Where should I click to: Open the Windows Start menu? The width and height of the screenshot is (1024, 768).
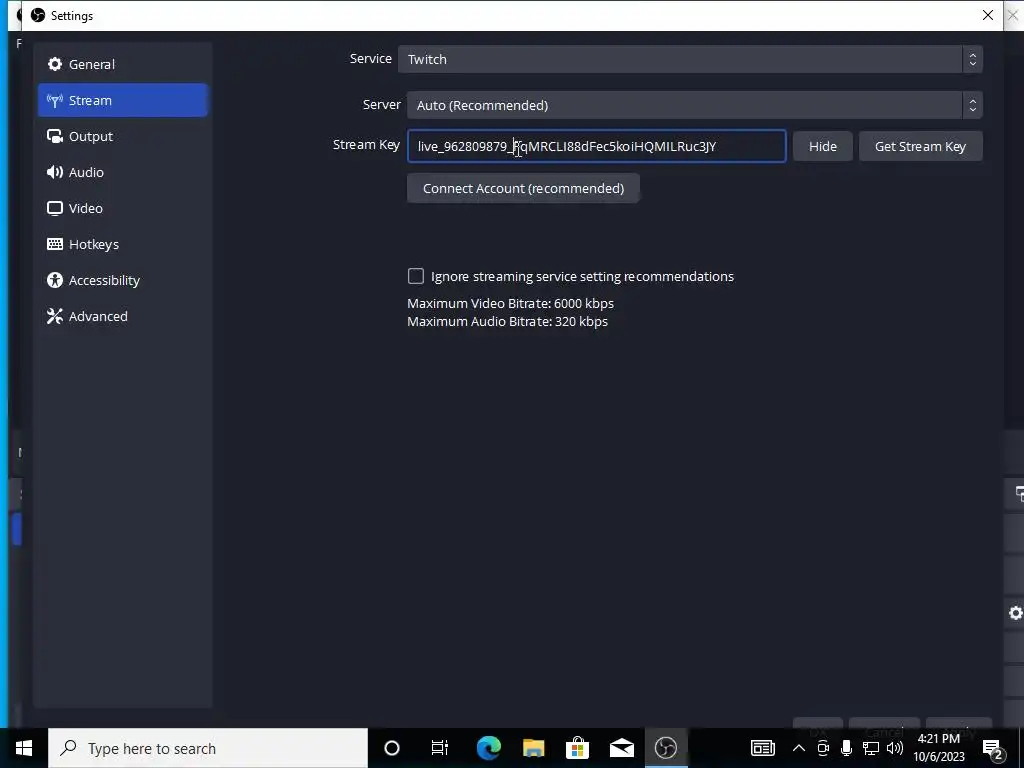click(x=24, y=748)
